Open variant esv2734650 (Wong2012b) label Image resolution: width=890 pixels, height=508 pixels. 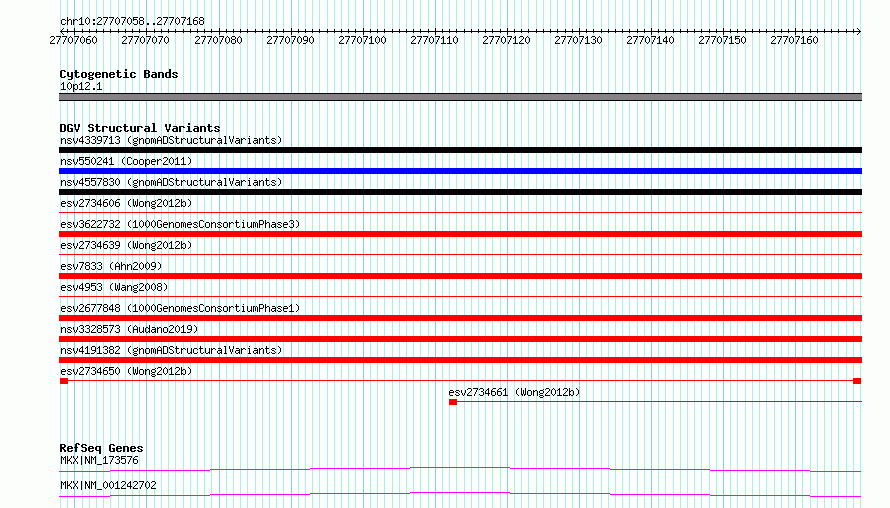pos(126,371)
